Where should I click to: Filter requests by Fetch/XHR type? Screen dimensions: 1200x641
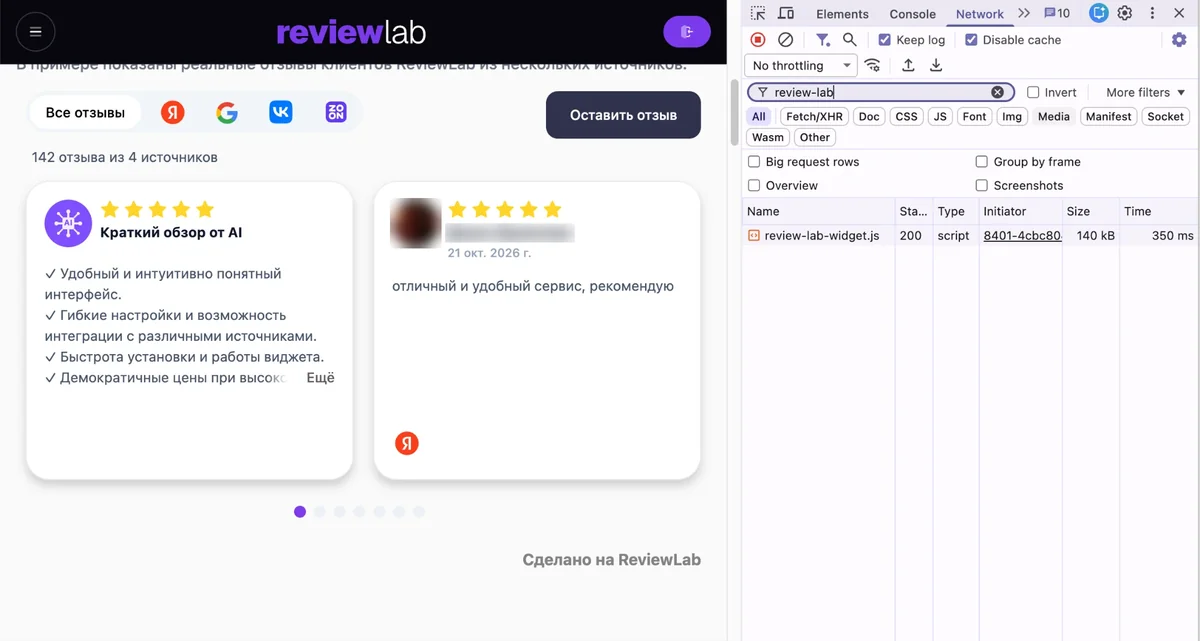pos(815,117)
